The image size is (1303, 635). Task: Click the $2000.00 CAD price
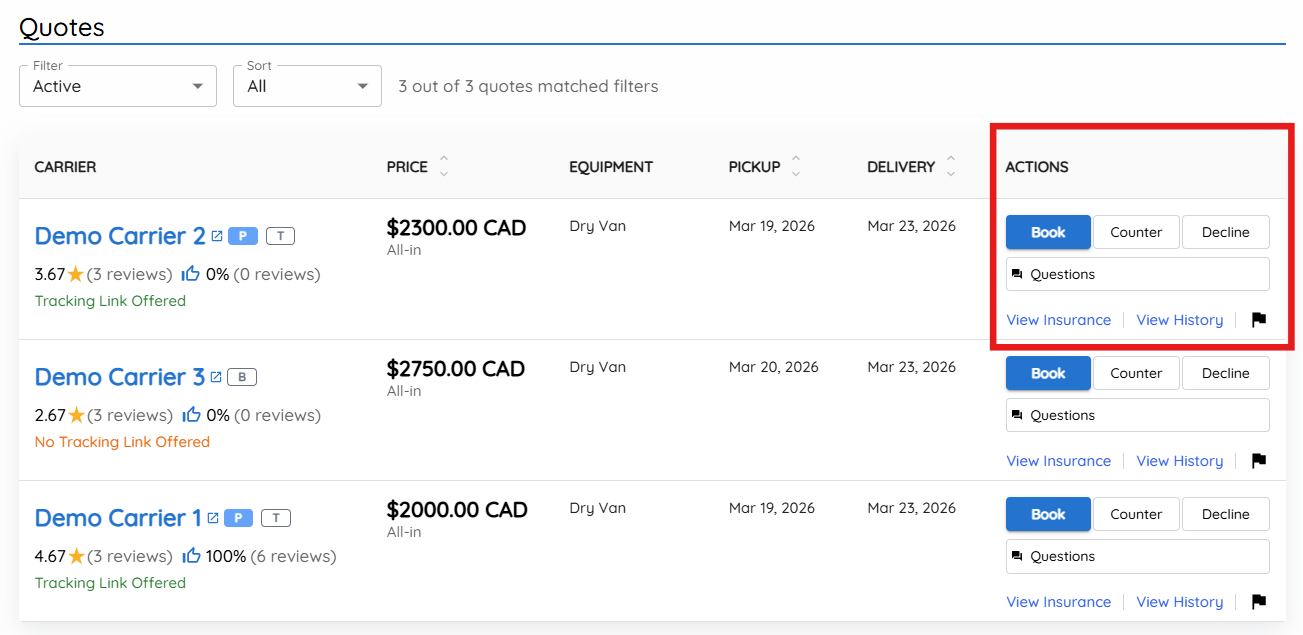coord(457,510)
